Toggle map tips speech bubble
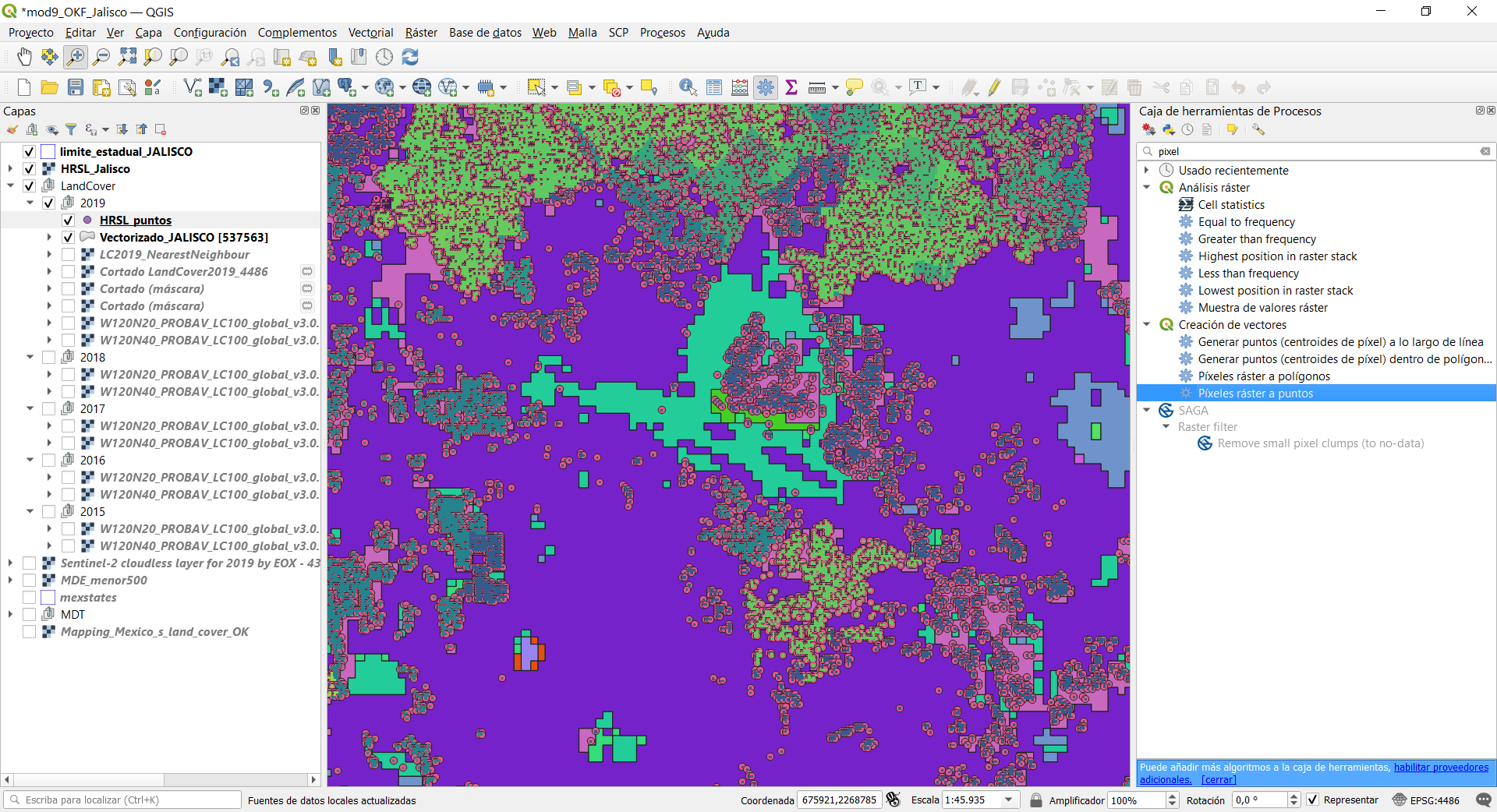The image size is (1497, 812). (855, 87)
